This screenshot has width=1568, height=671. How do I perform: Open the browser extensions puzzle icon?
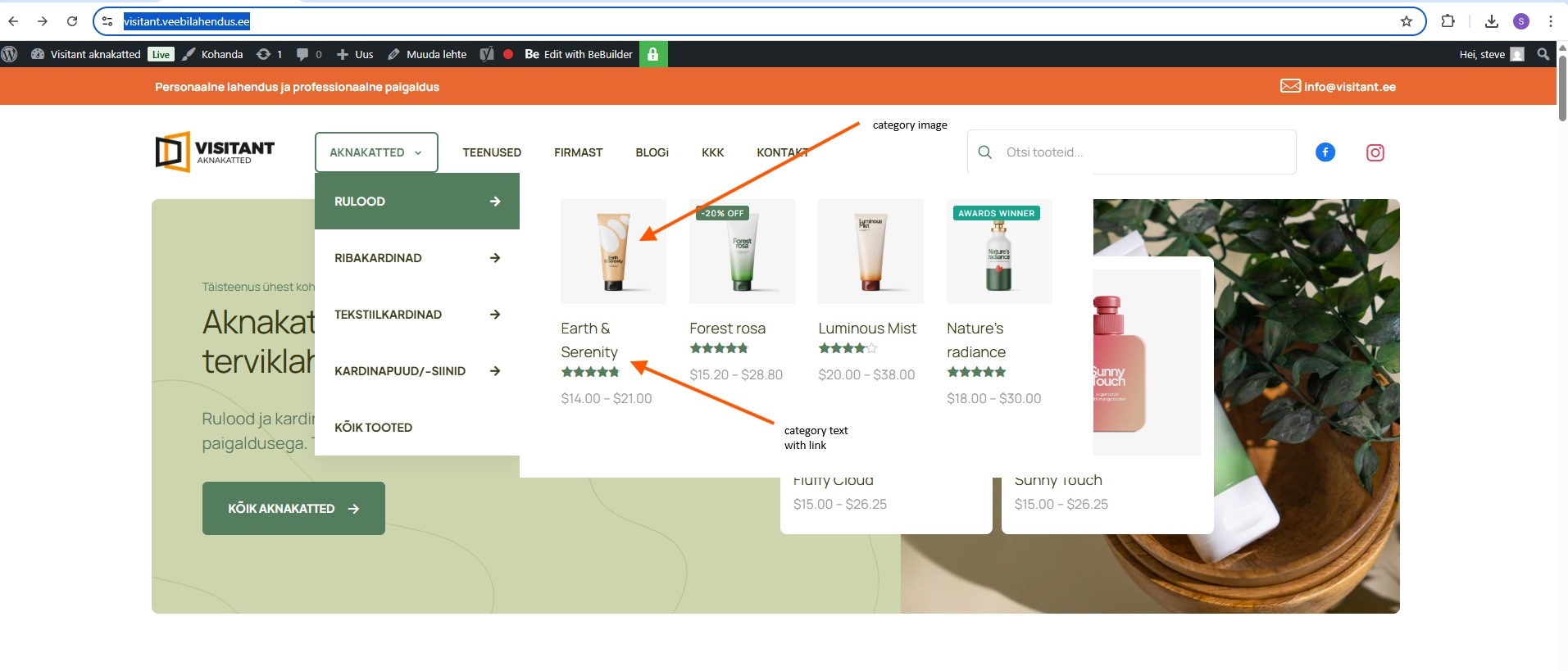pyautogui.click(x=1448, y=21)
